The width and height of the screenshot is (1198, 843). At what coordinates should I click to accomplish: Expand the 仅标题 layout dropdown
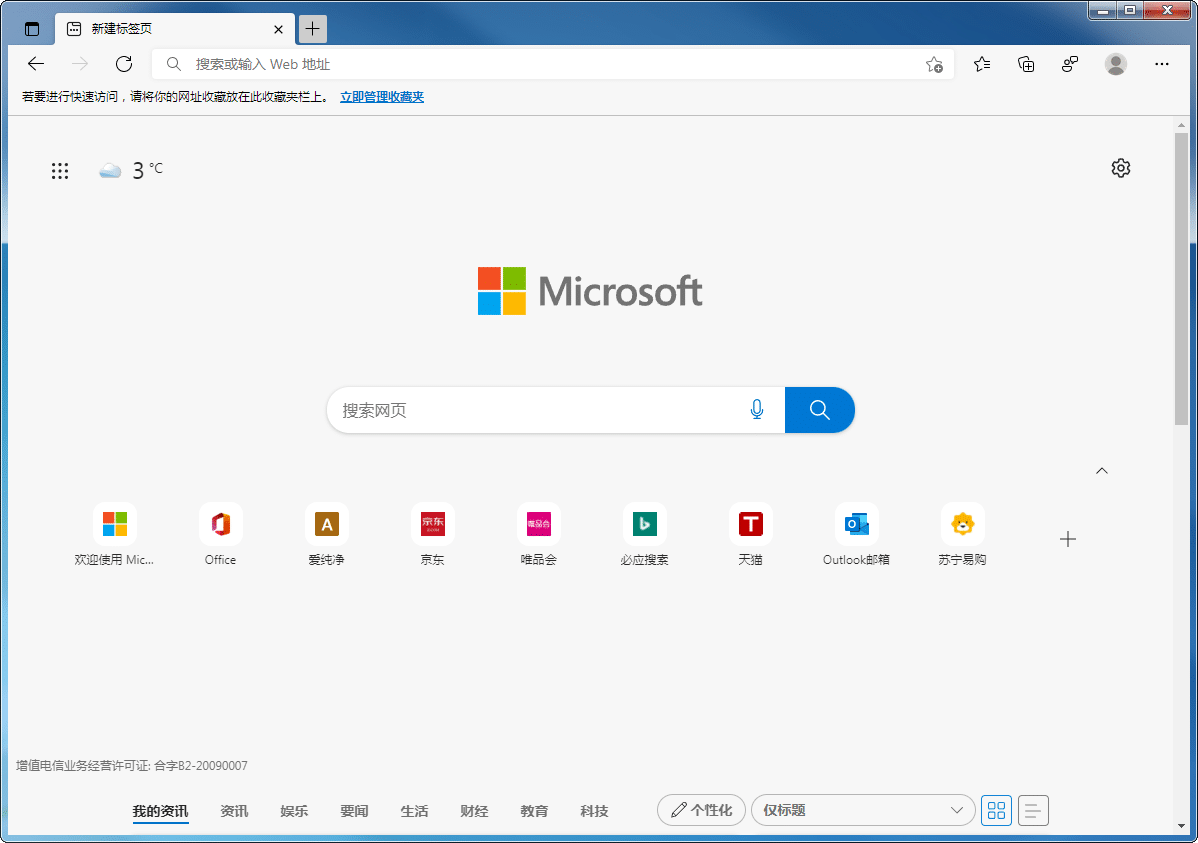coord(862,810)
